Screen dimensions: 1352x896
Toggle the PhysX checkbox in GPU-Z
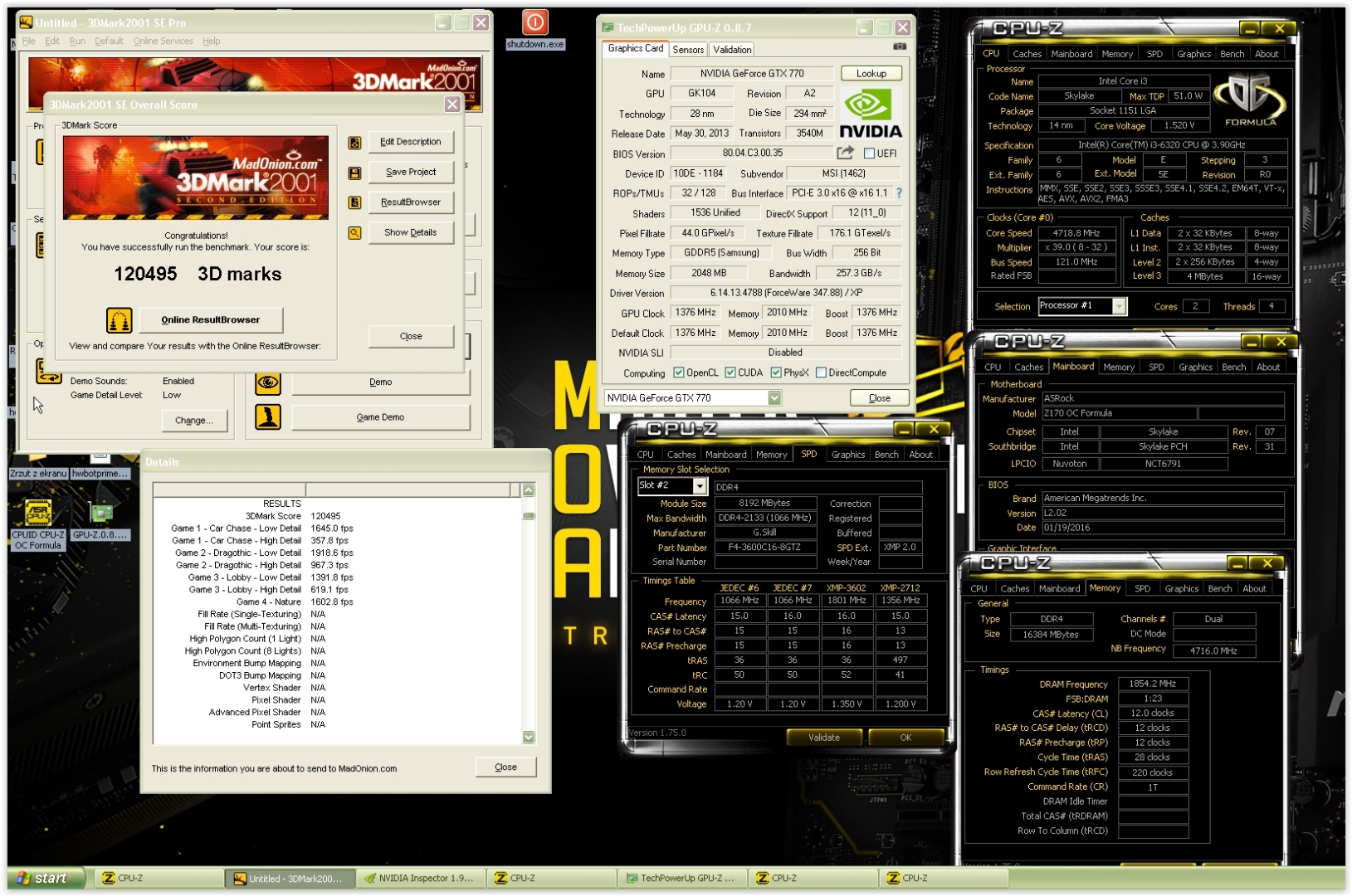776,373
